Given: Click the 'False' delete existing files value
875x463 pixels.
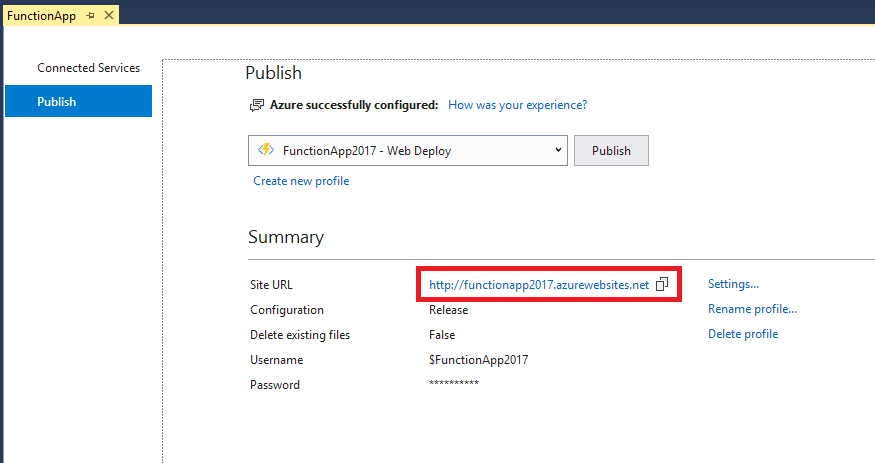Looking at the screenshot, I should [442, 335].
